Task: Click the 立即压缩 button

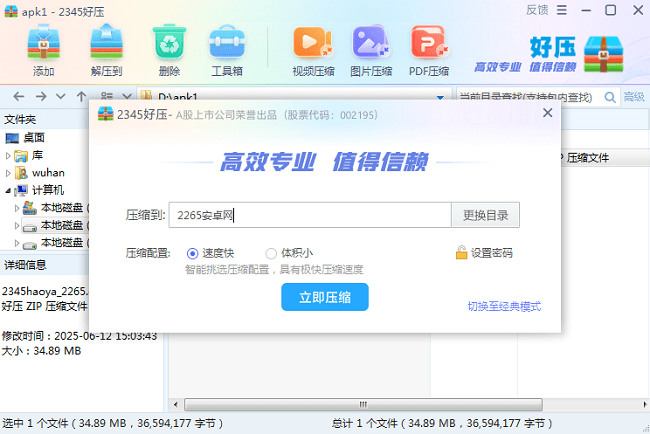Action: tap(325, 297)
